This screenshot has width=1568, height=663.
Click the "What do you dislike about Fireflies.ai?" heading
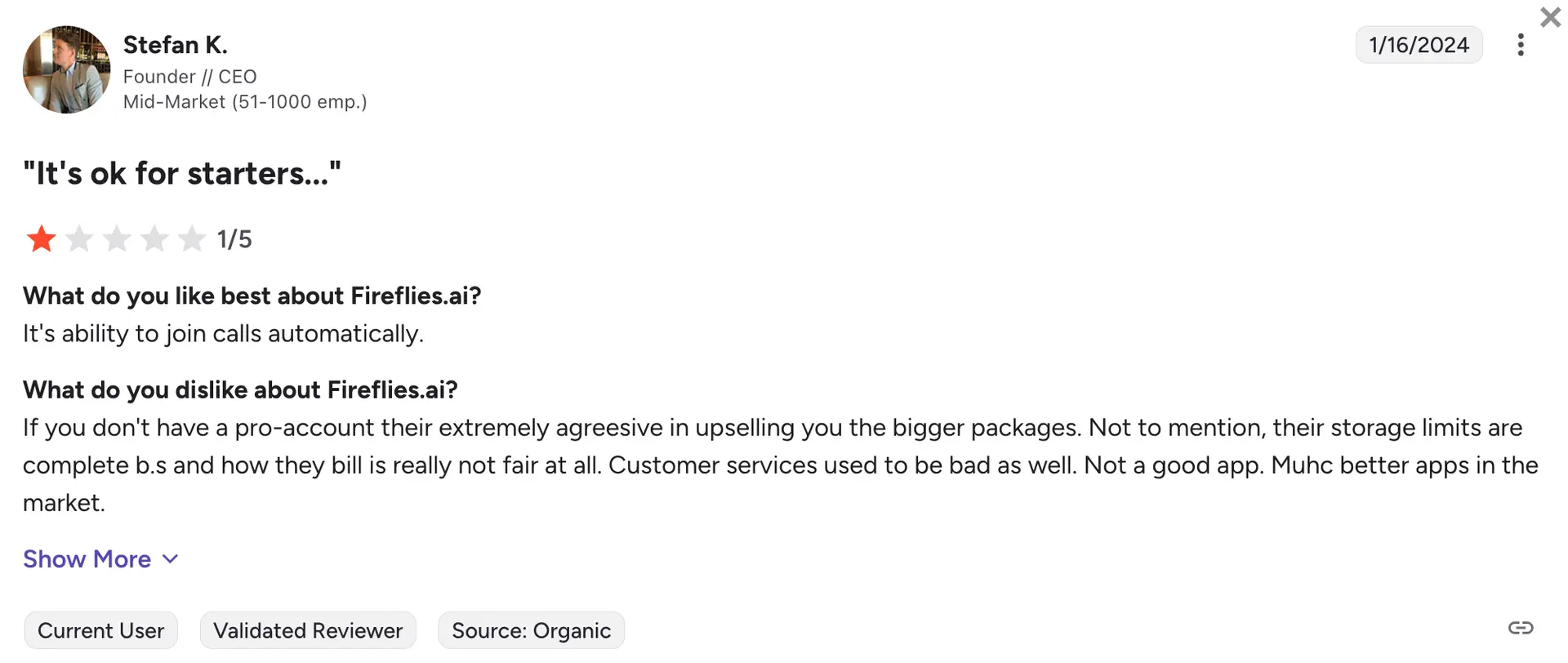coord(240,390)
